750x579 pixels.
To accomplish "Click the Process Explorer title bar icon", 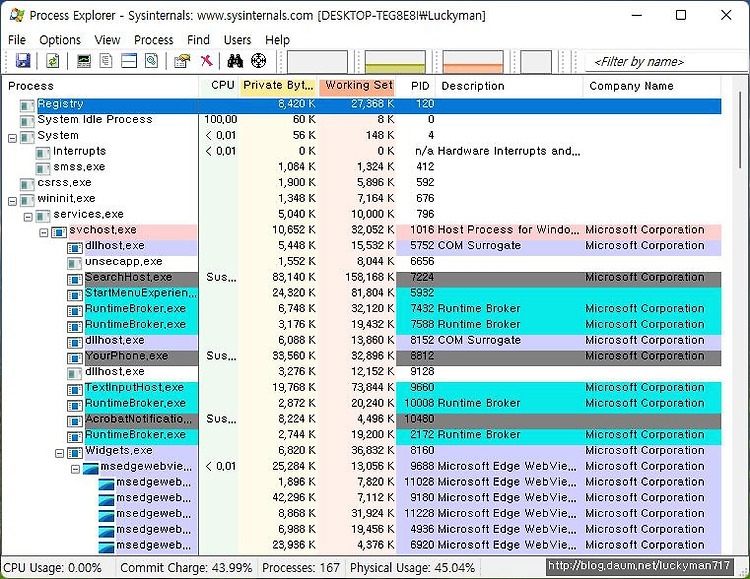I will pos(17,15).
